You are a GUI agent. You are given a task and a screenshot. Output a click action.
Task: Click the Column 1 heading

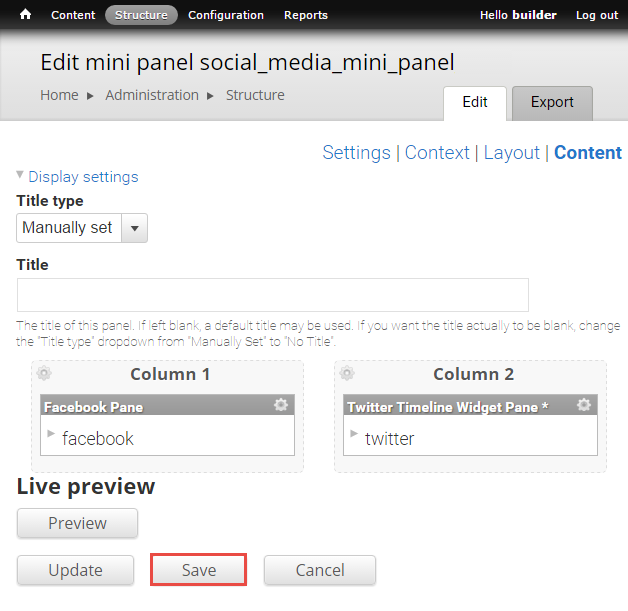point(170,374)
